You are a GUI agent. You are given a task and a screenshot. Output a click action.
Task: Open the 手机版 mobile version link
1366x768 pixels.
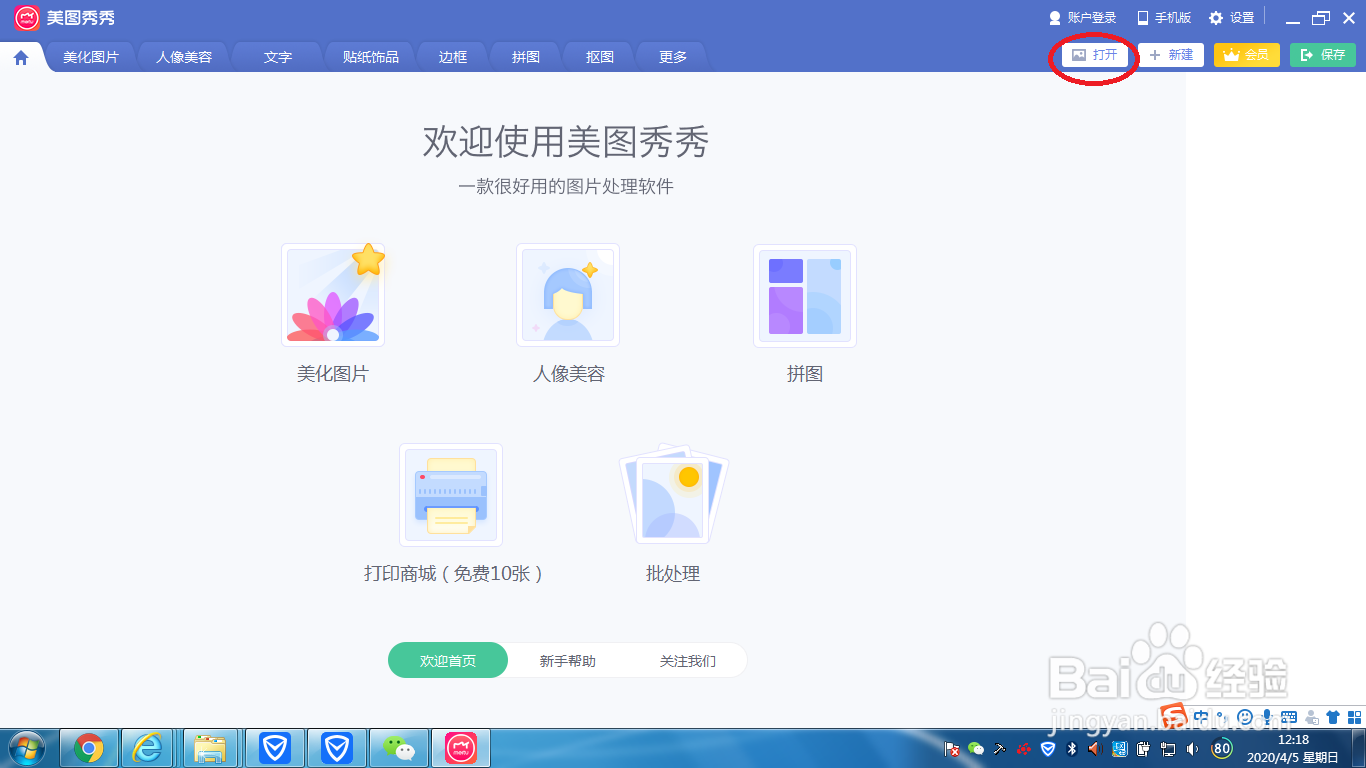click(1164, 18)
